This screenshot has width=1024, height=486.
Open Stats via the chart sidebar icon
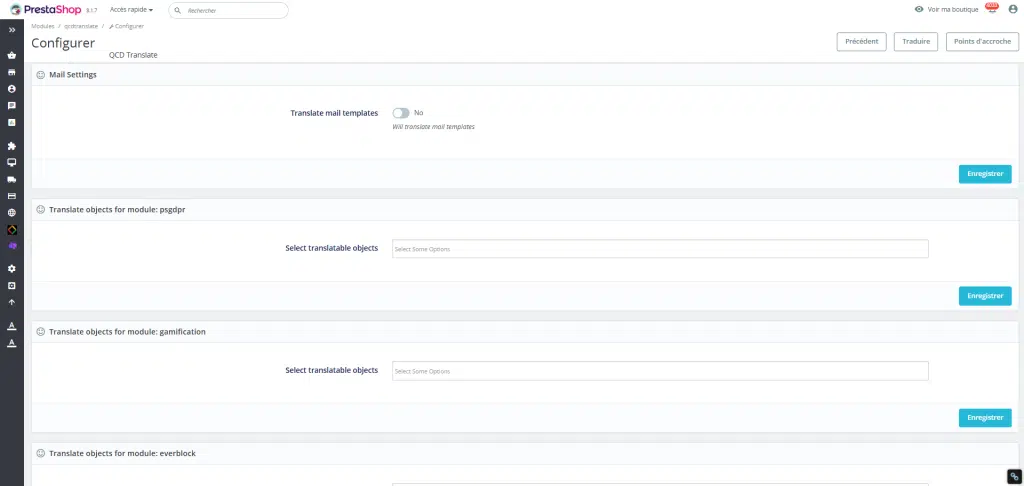[x=12, y=122]
